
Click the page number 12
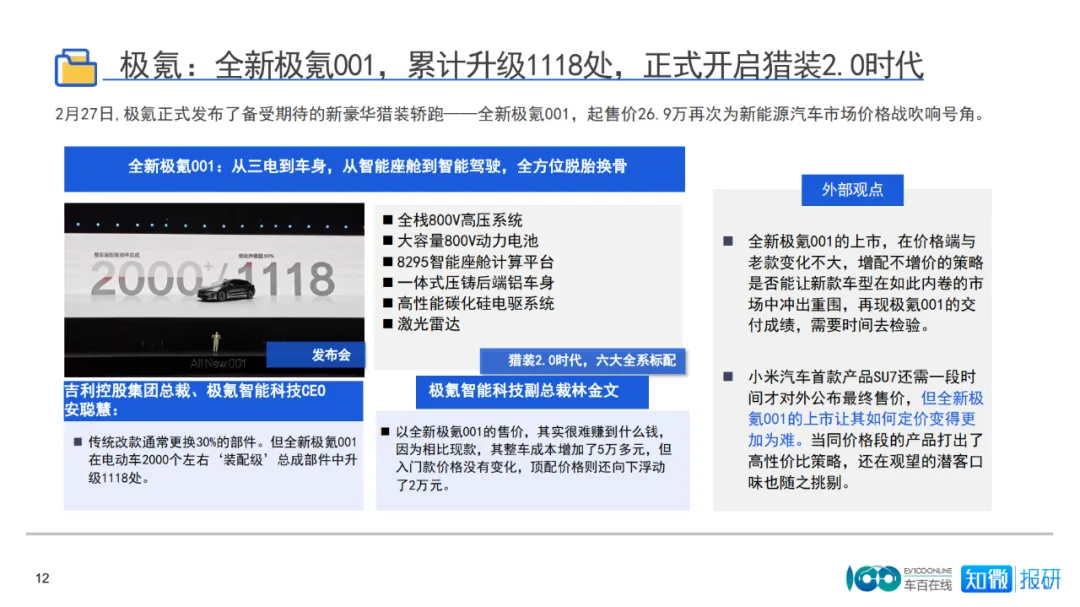coord(43,578)
